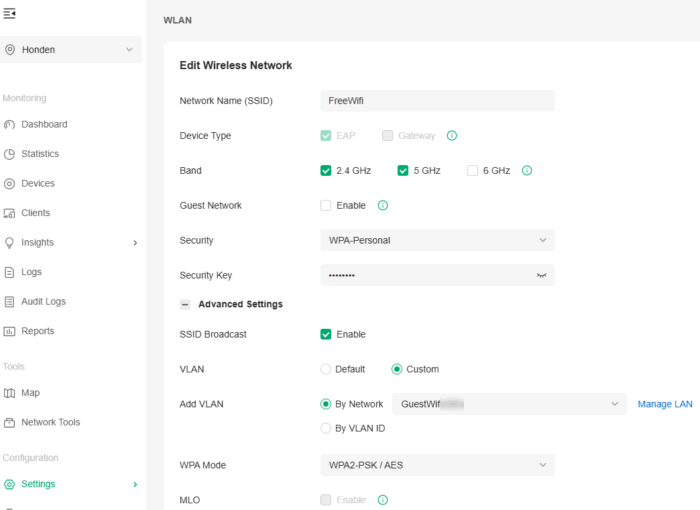Click the info icon next to Guest Network

(383, 206)
